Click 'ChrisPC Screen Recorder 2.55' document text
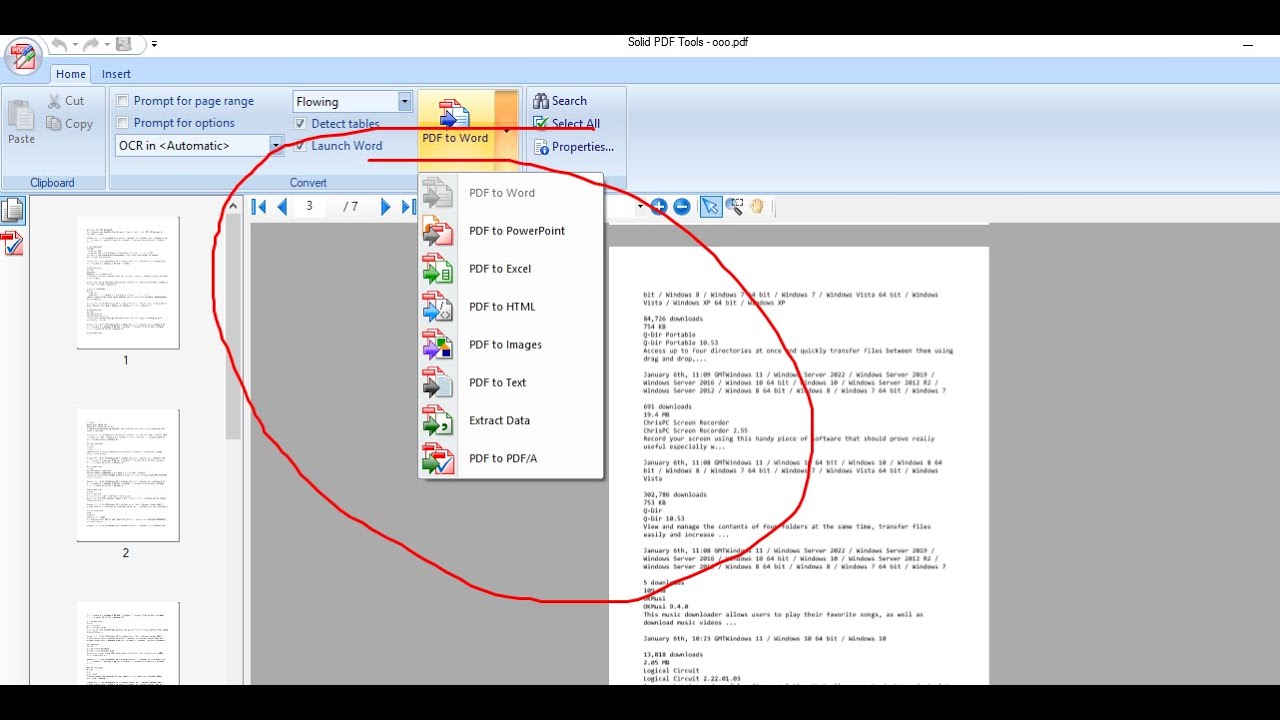 click(695, 431)
